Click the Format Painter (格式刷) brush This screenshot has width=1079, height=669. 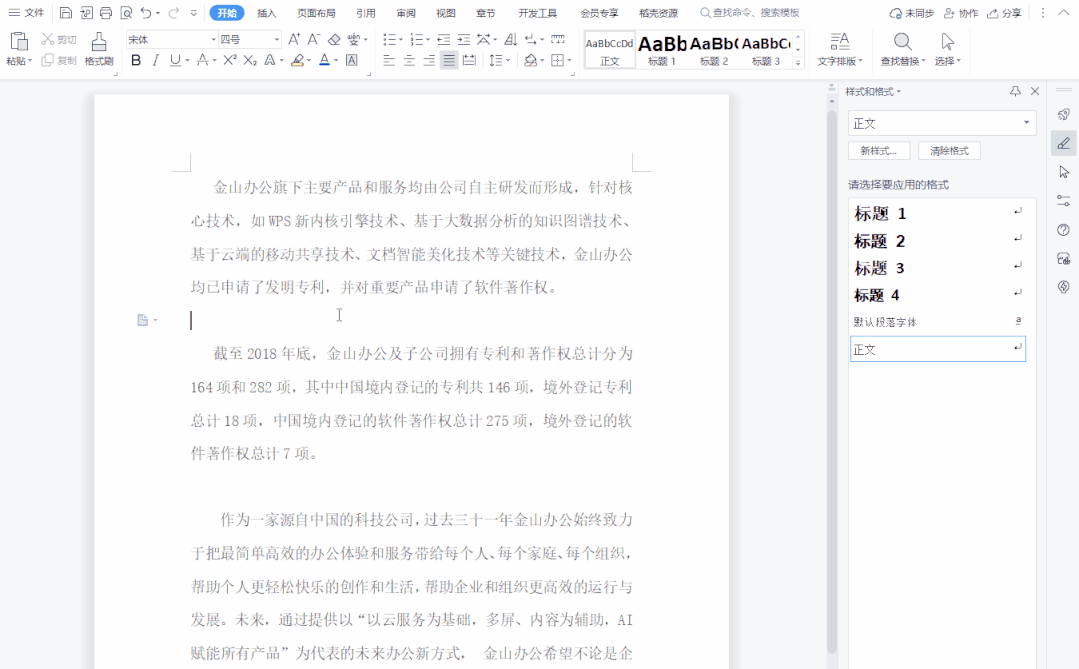pos(98,48)
